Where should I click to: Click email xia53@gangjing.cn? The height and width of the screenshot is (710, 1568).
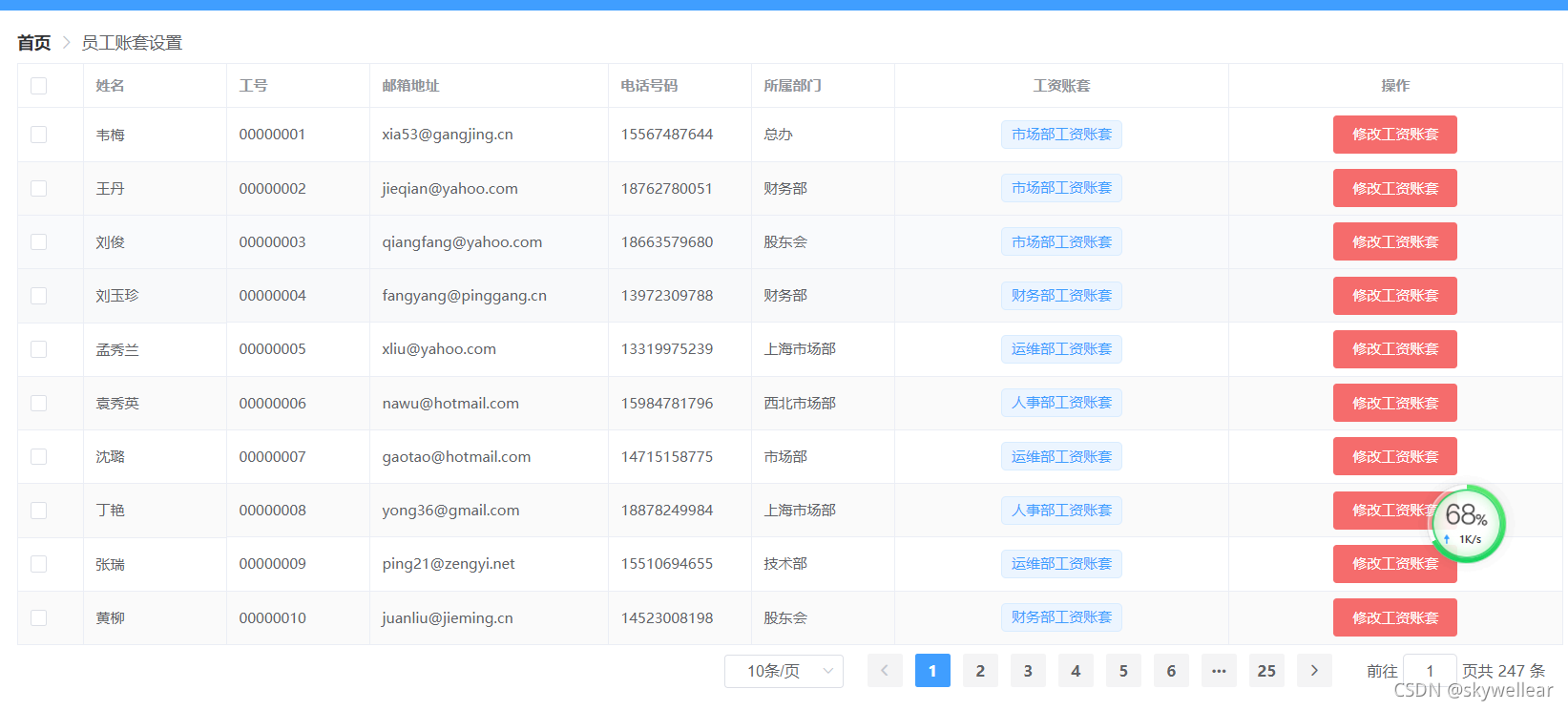click(448, 135)
